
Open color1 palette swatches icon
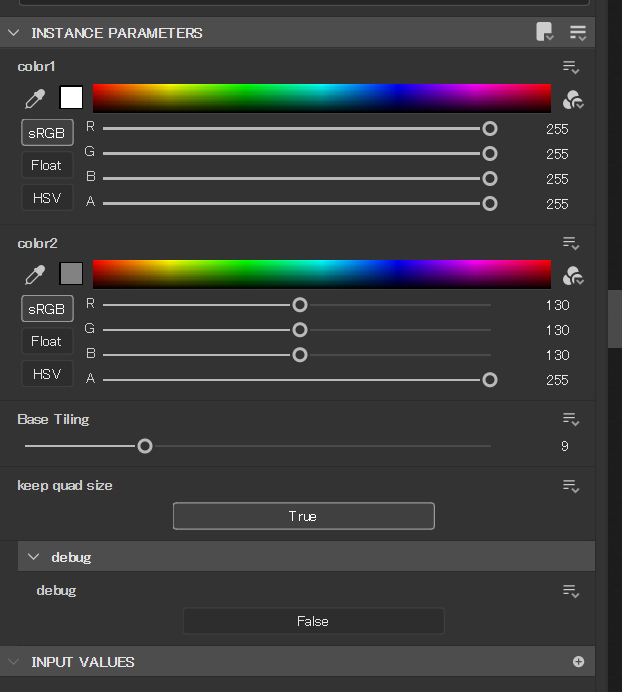(573, 99)
